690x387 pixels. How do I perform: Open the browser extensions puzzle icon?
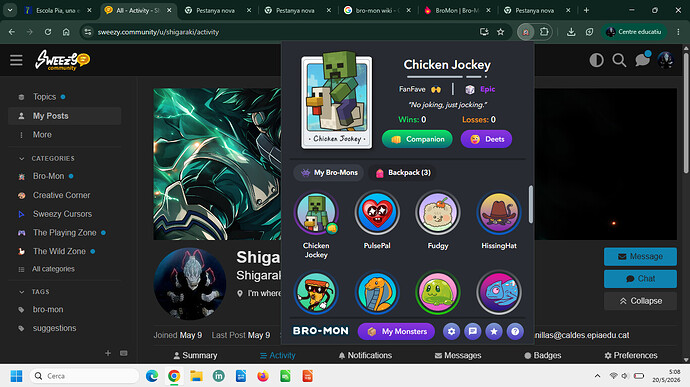coord(544,32)
